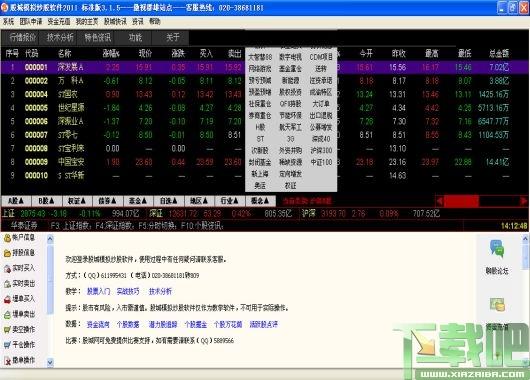Click the application logo in title bar
The width and height of the screenshot is (530, 380).
(4, 7)
